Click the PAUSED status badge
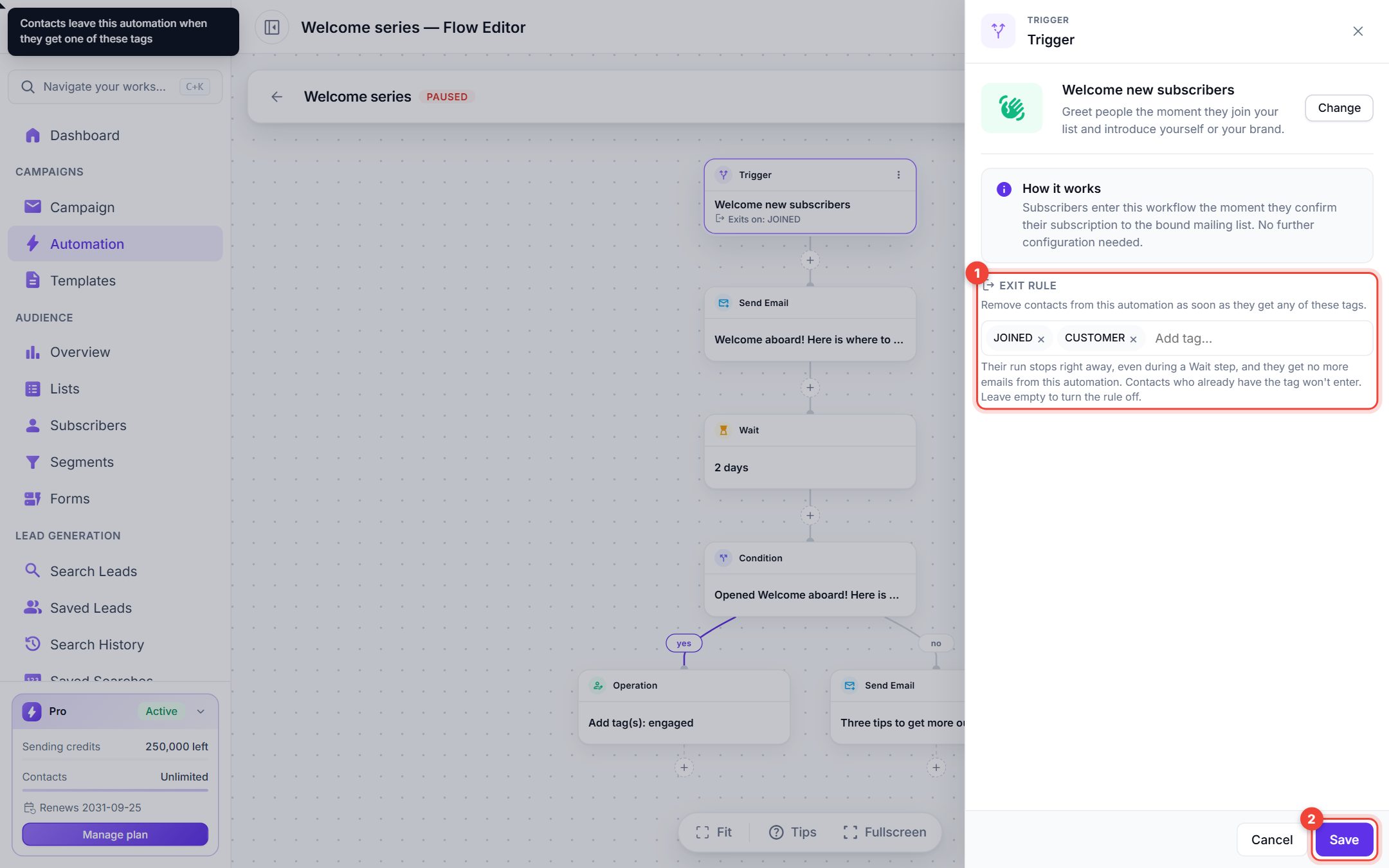Screen dimensions: 1389x868 pyautogui.click(x=447, y=96)
